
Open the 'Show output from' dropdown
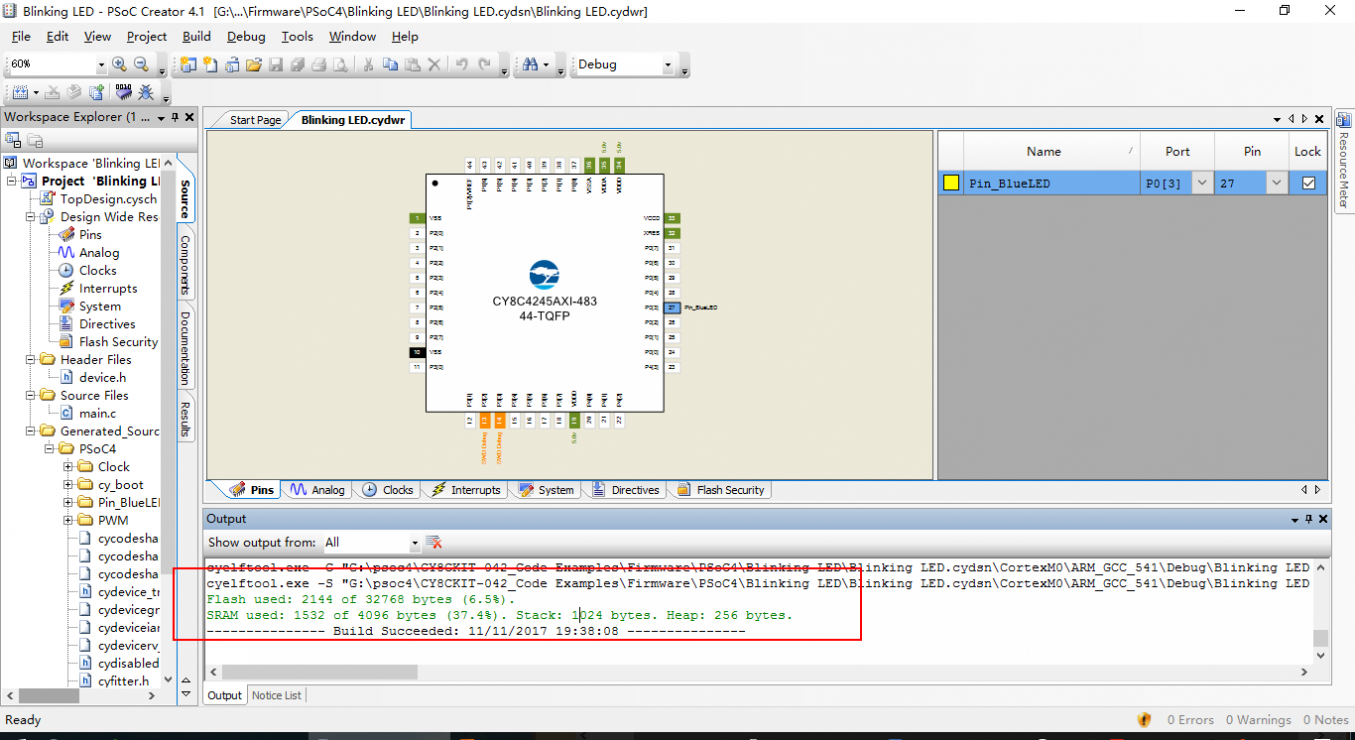coord(414,543)
